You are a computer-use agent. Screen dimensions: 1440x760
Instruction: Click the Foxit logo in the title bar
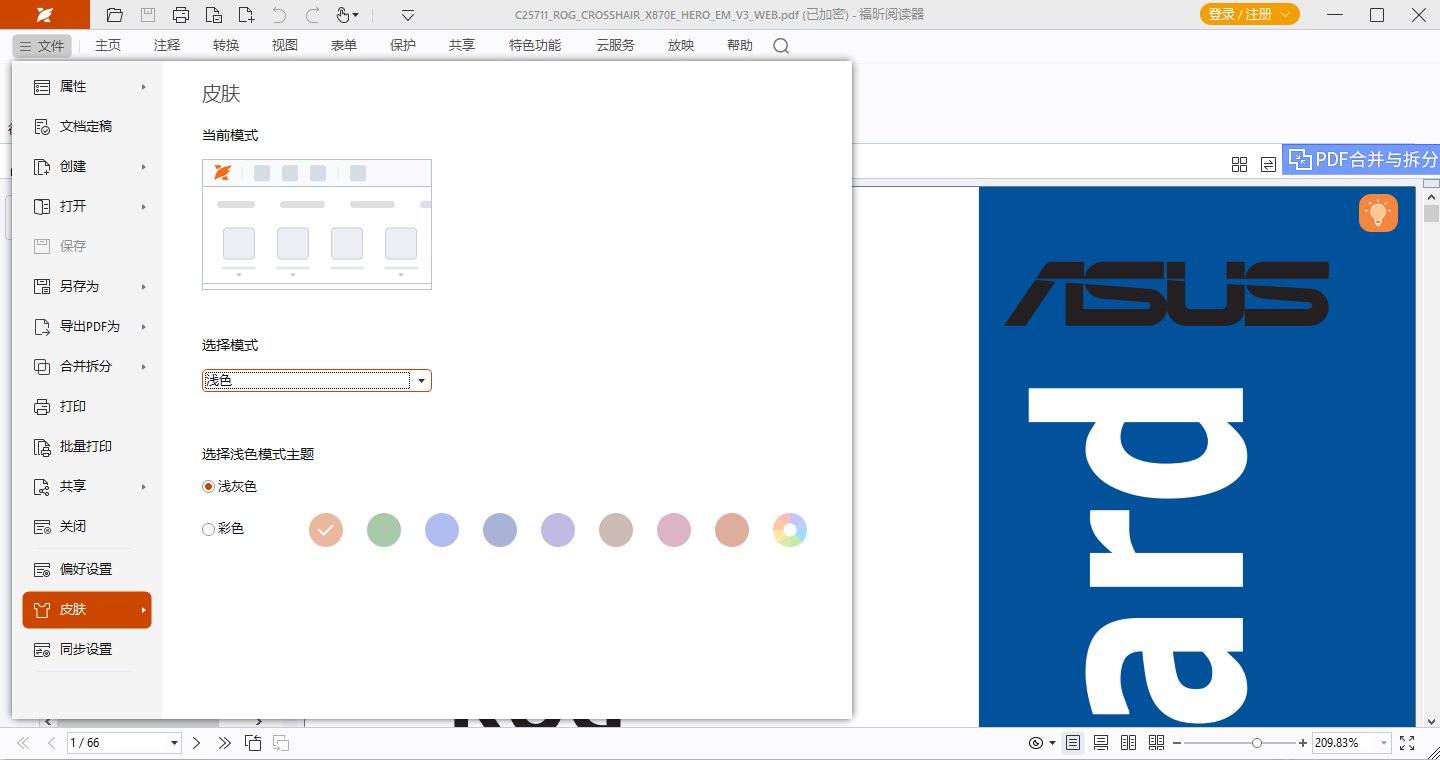(45, 15)
